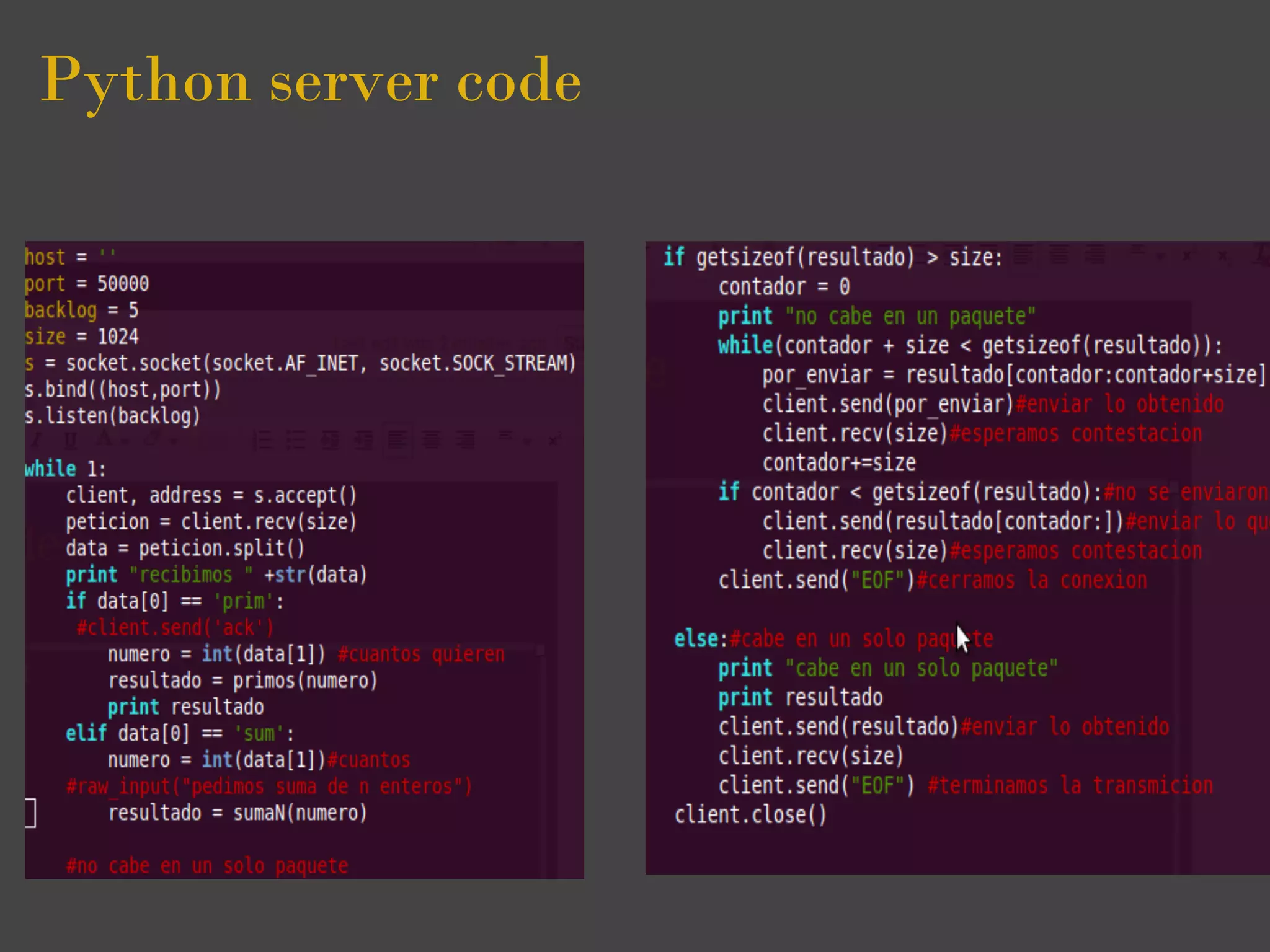Viewport: 1270px width, 952px height.
Task: Click 'client.send(por_enviar)' line
Action: 888,404
